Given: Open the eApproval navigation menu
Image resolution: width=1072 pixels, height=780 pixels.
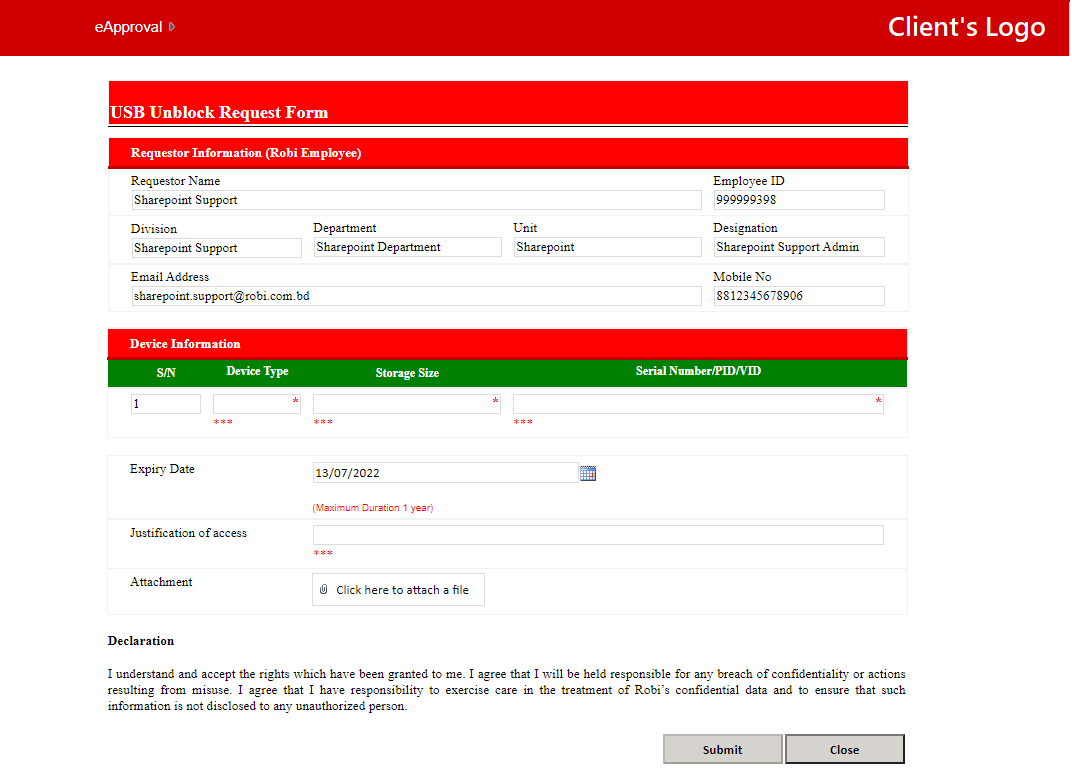Looking at the screenshot, I should (128, 27).
